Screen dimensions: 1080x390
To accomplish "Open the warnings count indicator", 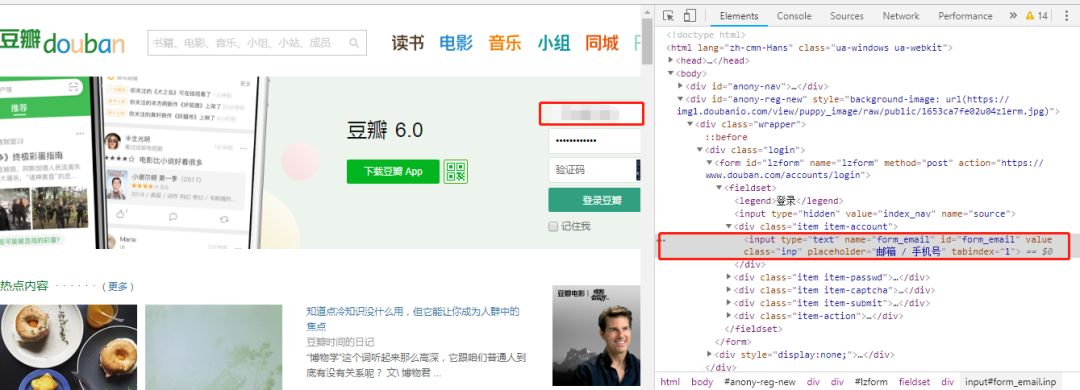I will pyautogui.click(x=1037, y=16).
